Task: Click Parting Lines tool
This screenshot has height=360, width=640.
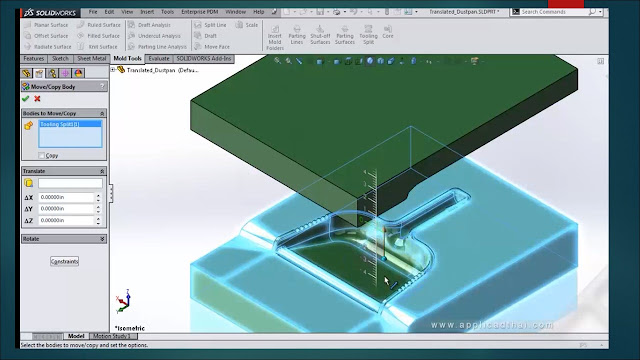Action: coord(297,35)
